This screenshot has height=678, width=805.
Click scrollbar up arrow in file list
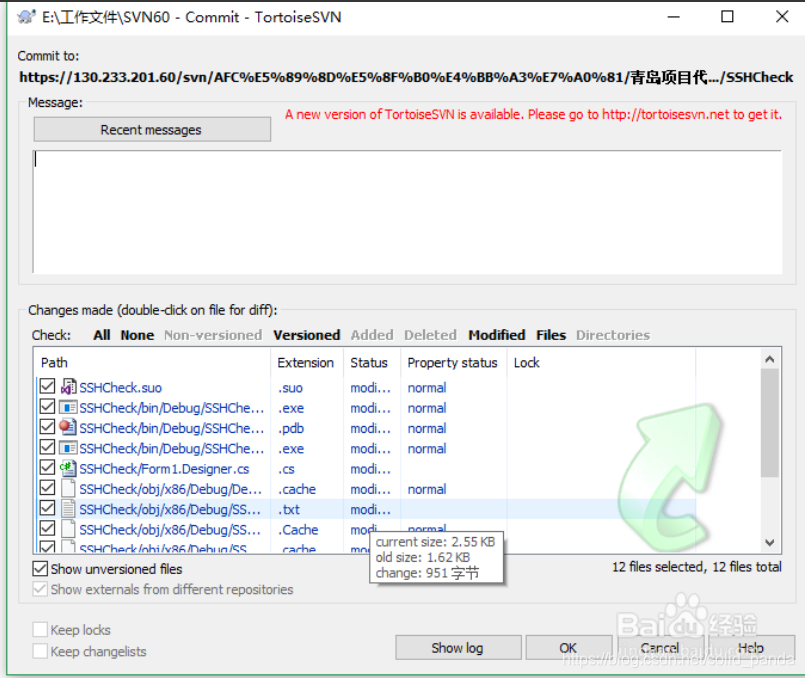tap(770, 359)
